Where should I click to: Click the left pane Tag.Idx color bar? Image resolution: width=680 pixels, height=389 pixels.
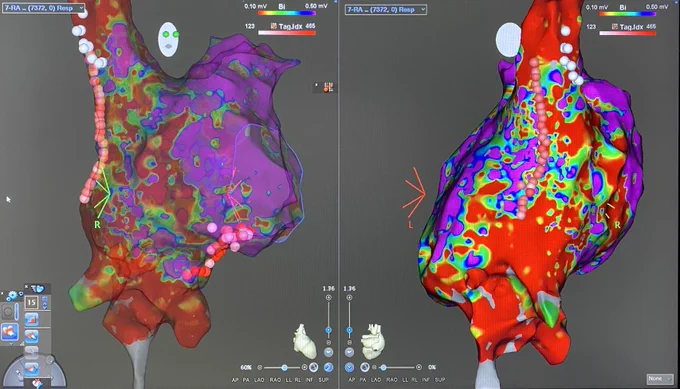point(287,33)
